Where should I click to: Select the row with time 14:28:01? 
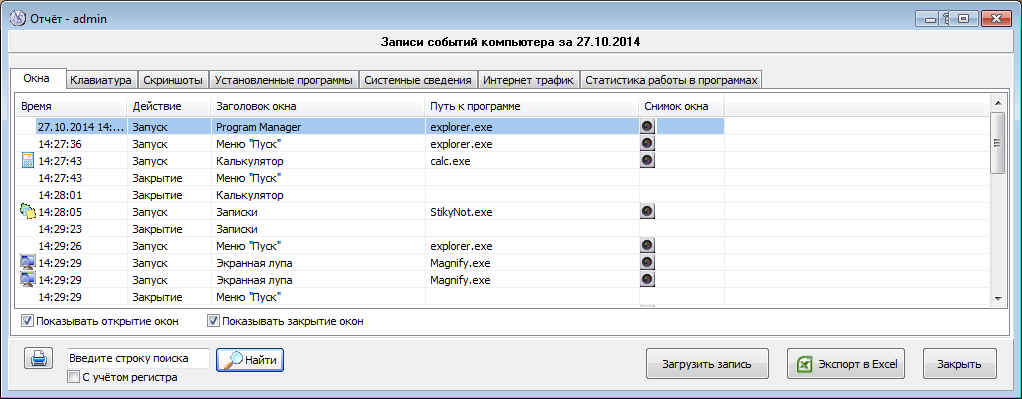click(x=371, y=194)
